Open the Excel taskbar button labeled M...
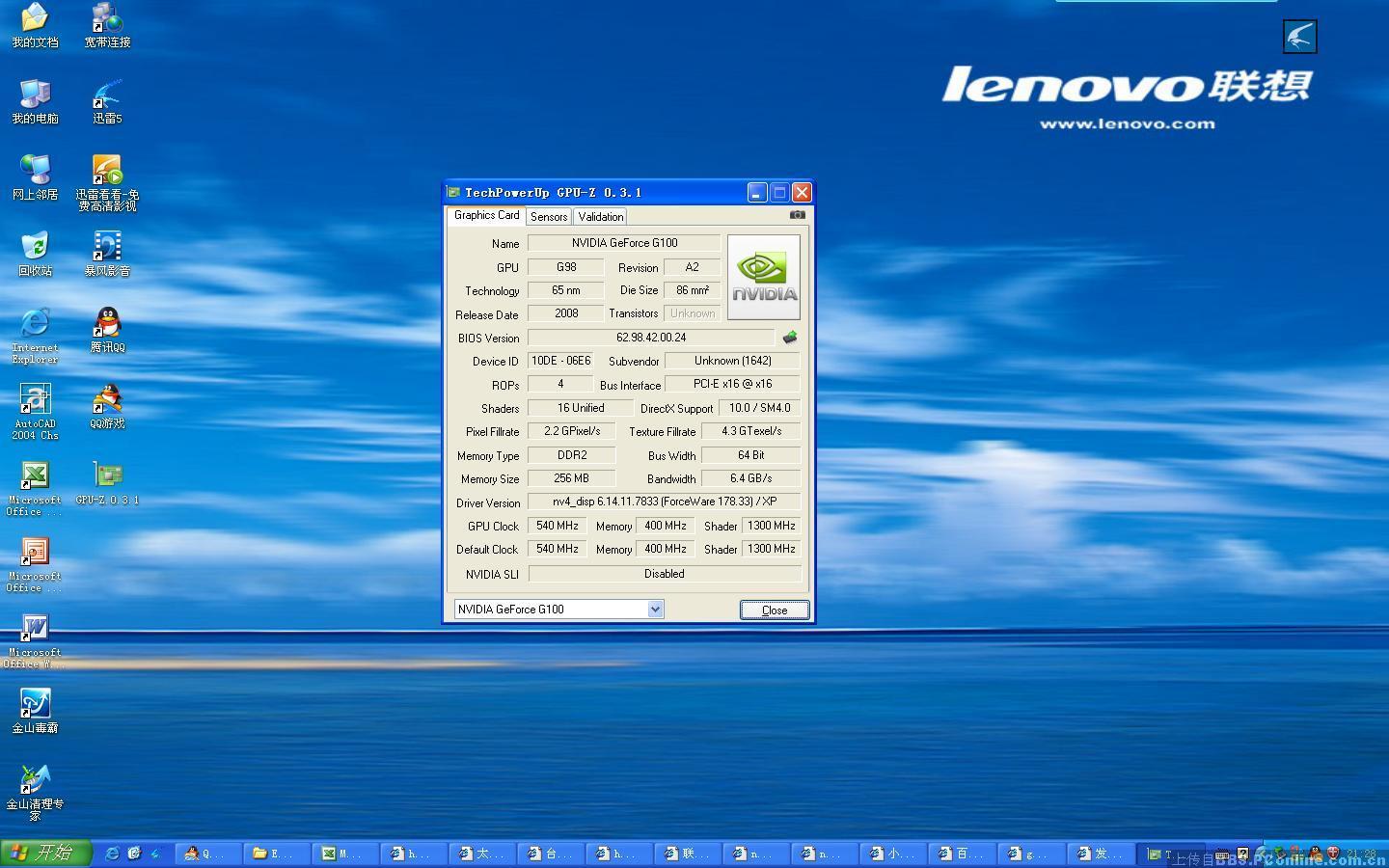 click(347, 854)
